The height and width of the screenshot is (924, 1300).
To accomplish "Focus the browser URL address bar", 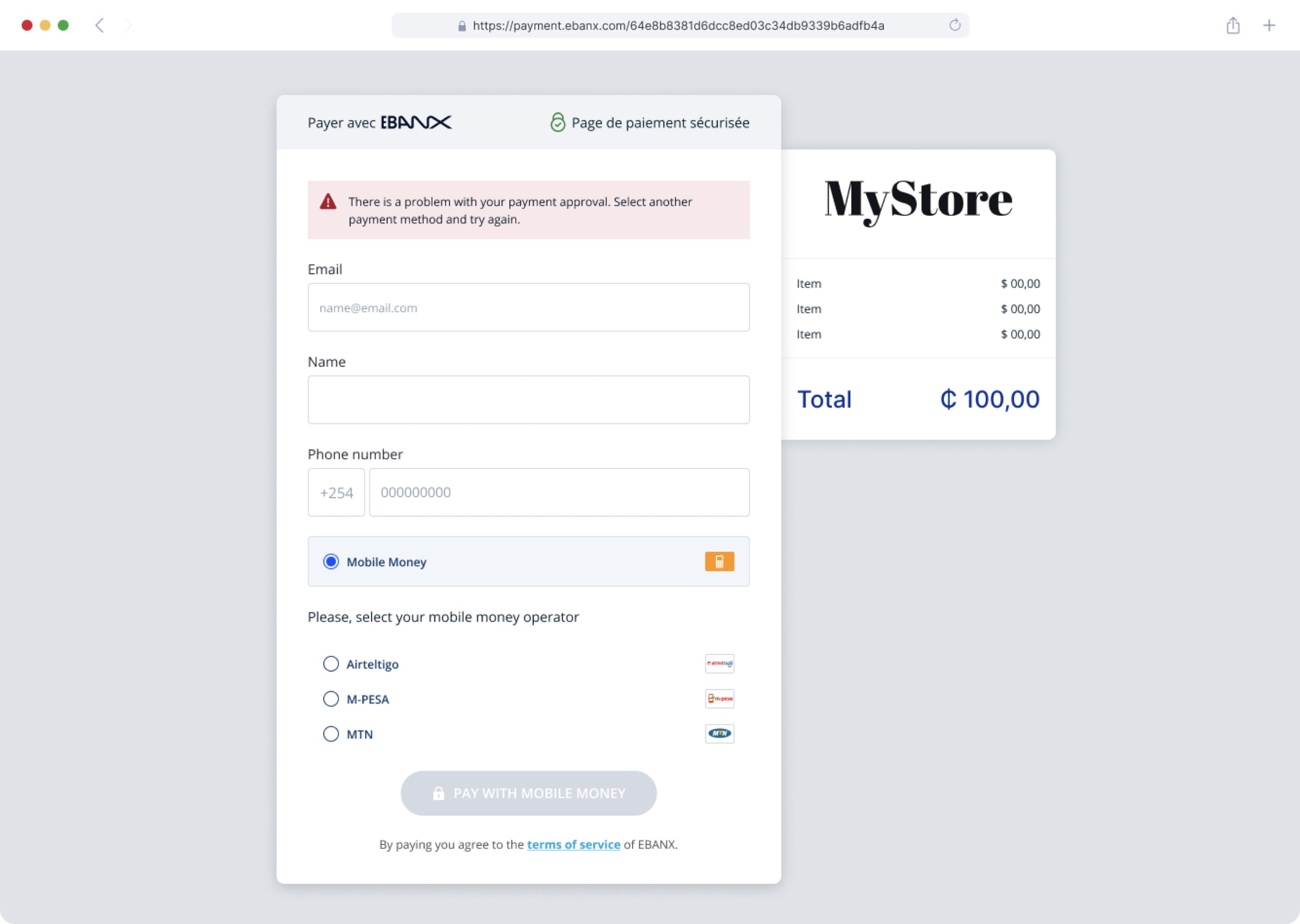I will (x=678, y=26).
